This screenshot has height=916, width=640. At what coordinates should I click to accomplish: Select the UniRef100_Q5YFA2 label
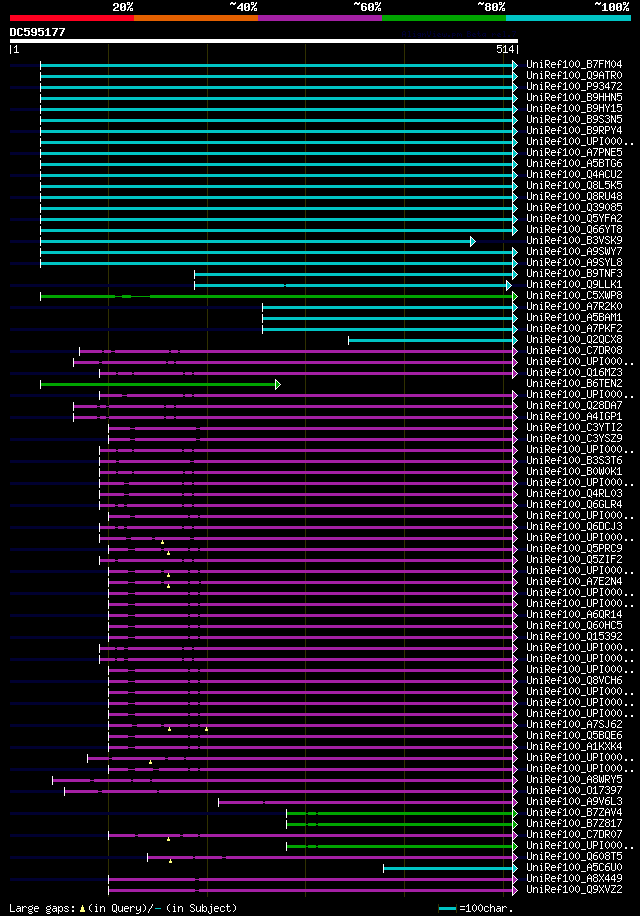pyautogui.click(x=574, y=218)
